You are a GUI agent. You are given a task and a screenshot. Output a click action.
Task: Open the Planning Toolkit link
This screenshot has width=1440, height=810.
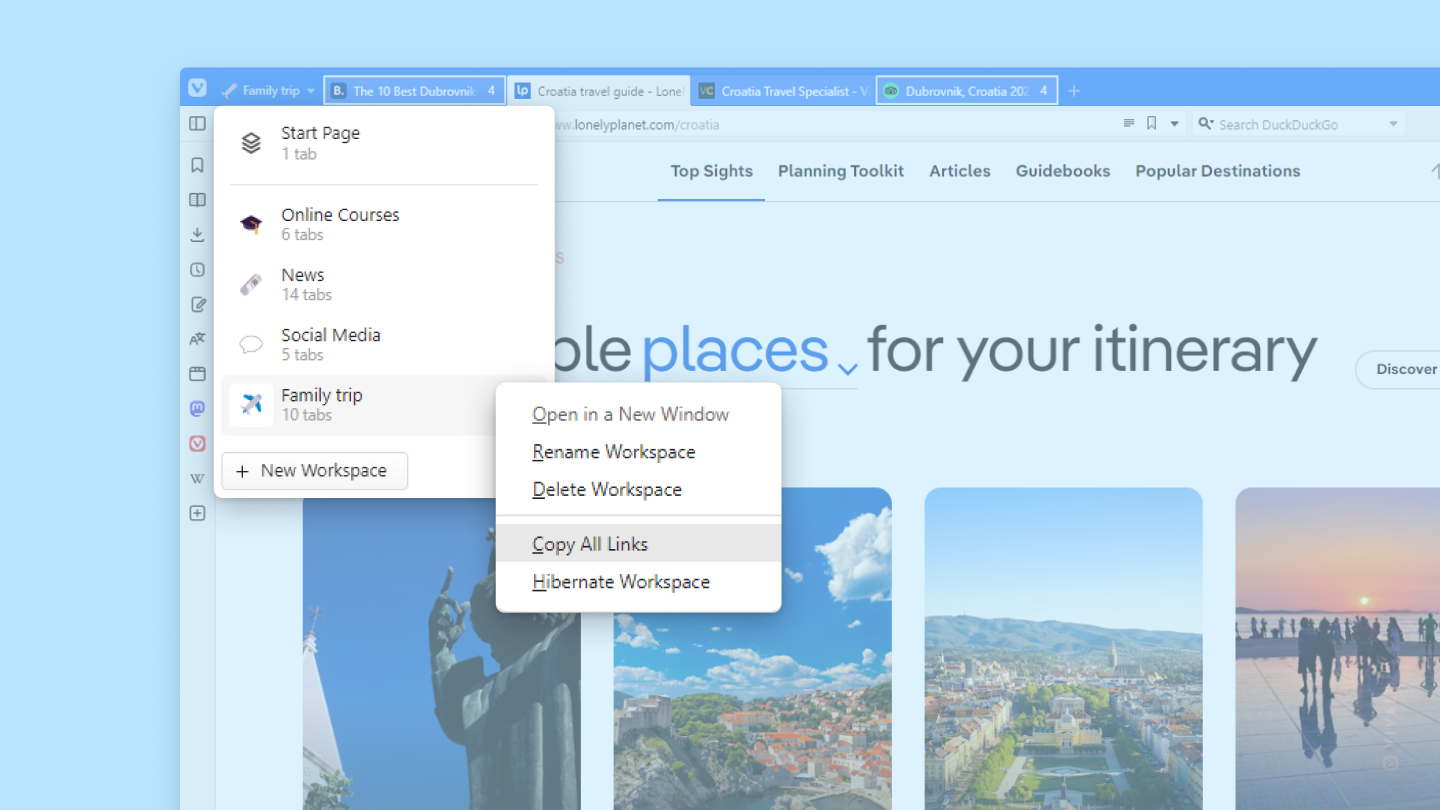841,171
